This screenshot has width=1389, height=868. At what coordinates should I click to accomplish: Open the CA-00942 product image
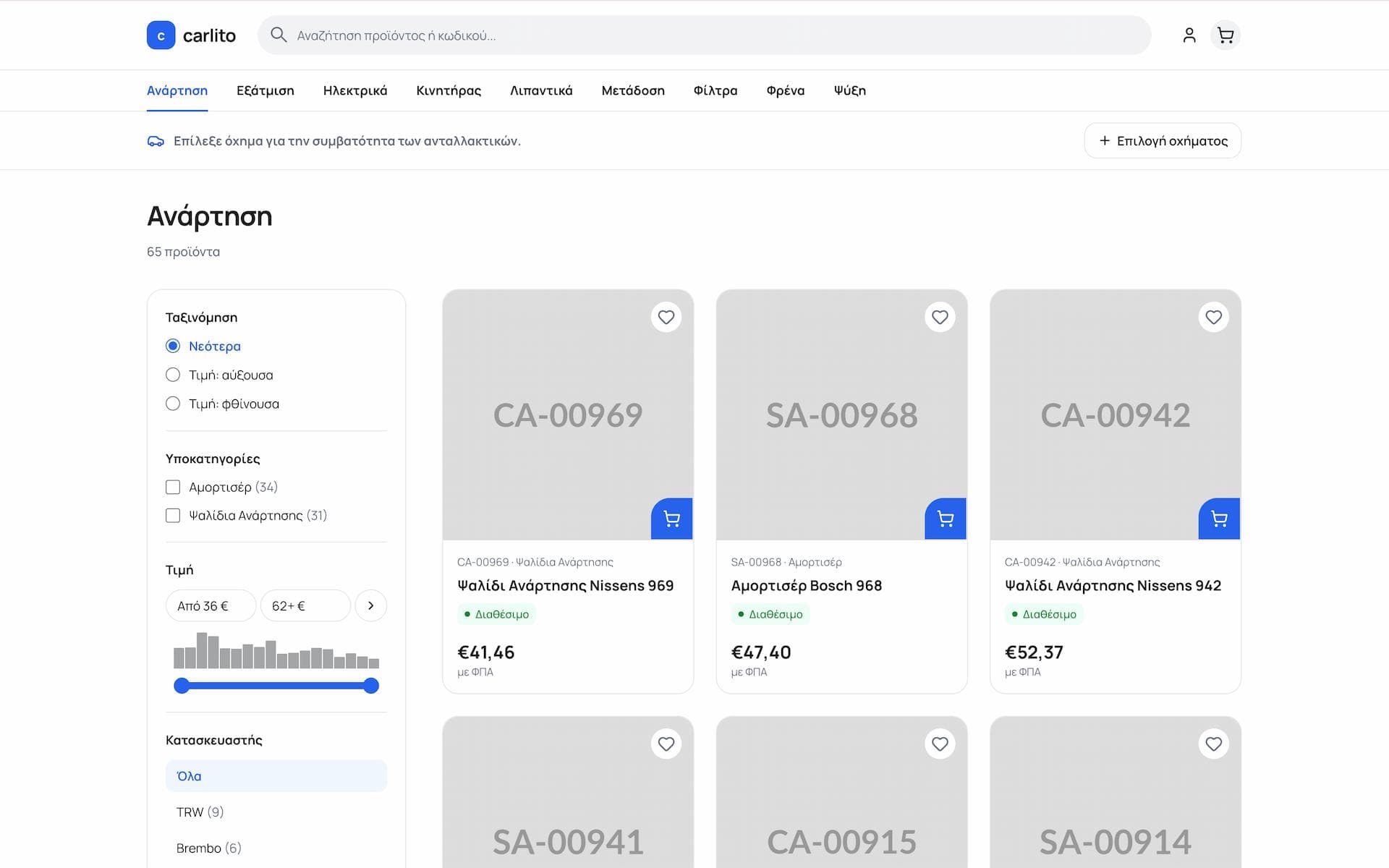coord(1116,414)
